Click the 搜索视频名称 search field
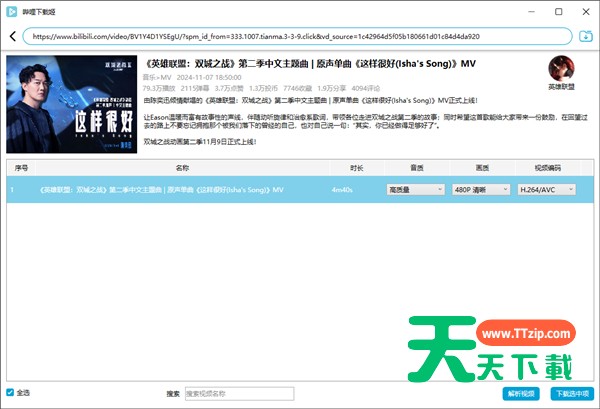The height and width of the screenshot is (409, 600). click(240, 393)
